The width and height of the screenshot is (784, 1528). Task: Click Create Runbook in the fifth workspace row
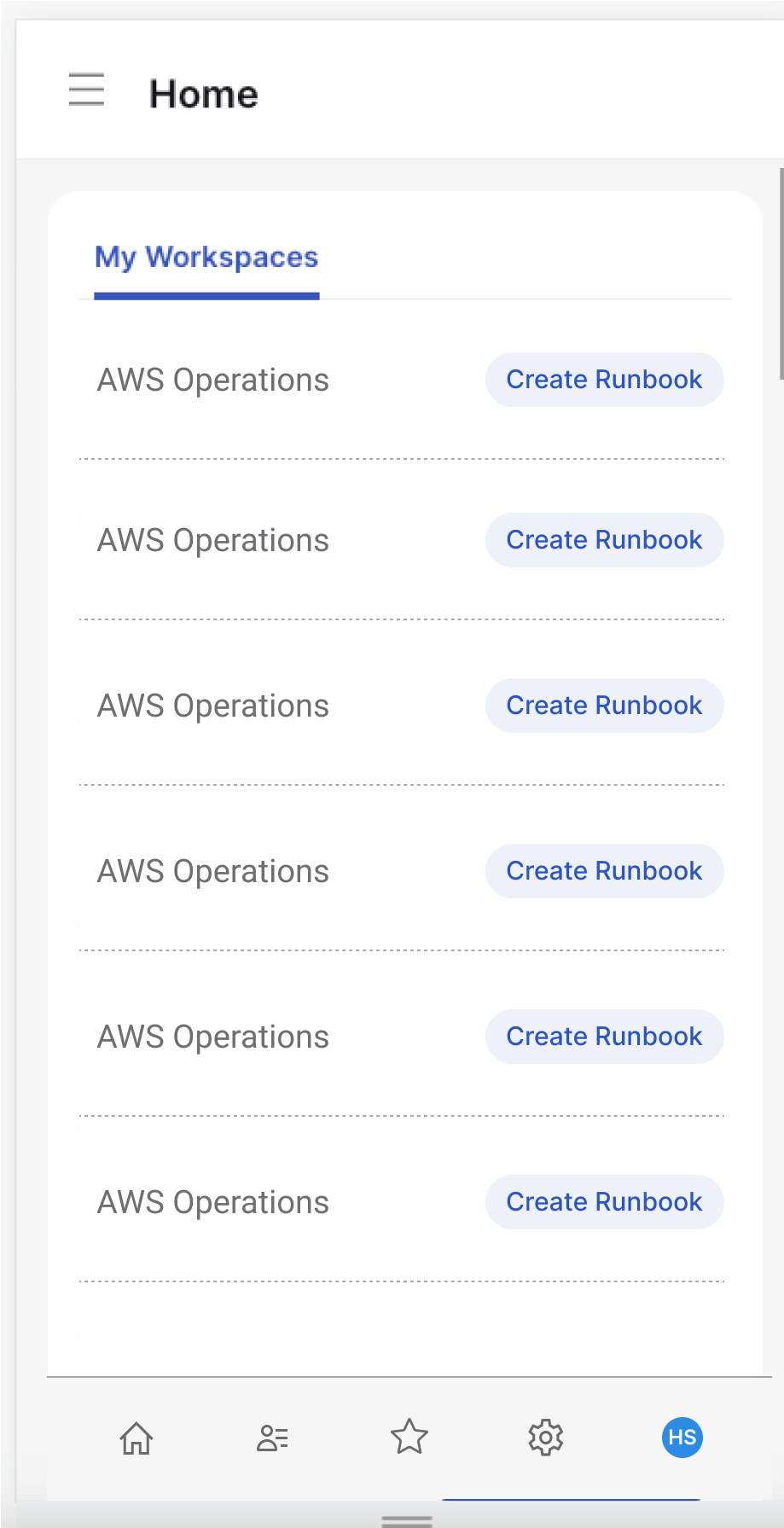pos(605,1037)
